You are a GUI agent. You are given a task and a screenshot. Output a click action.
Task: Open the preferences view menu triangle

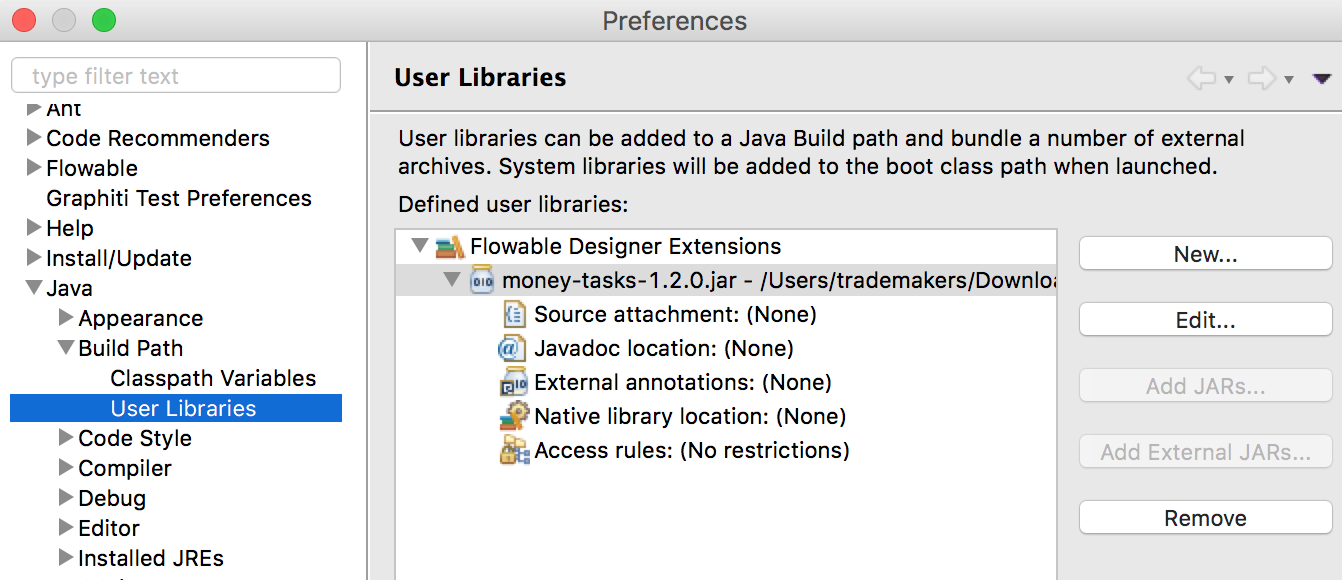point(1322,78)
